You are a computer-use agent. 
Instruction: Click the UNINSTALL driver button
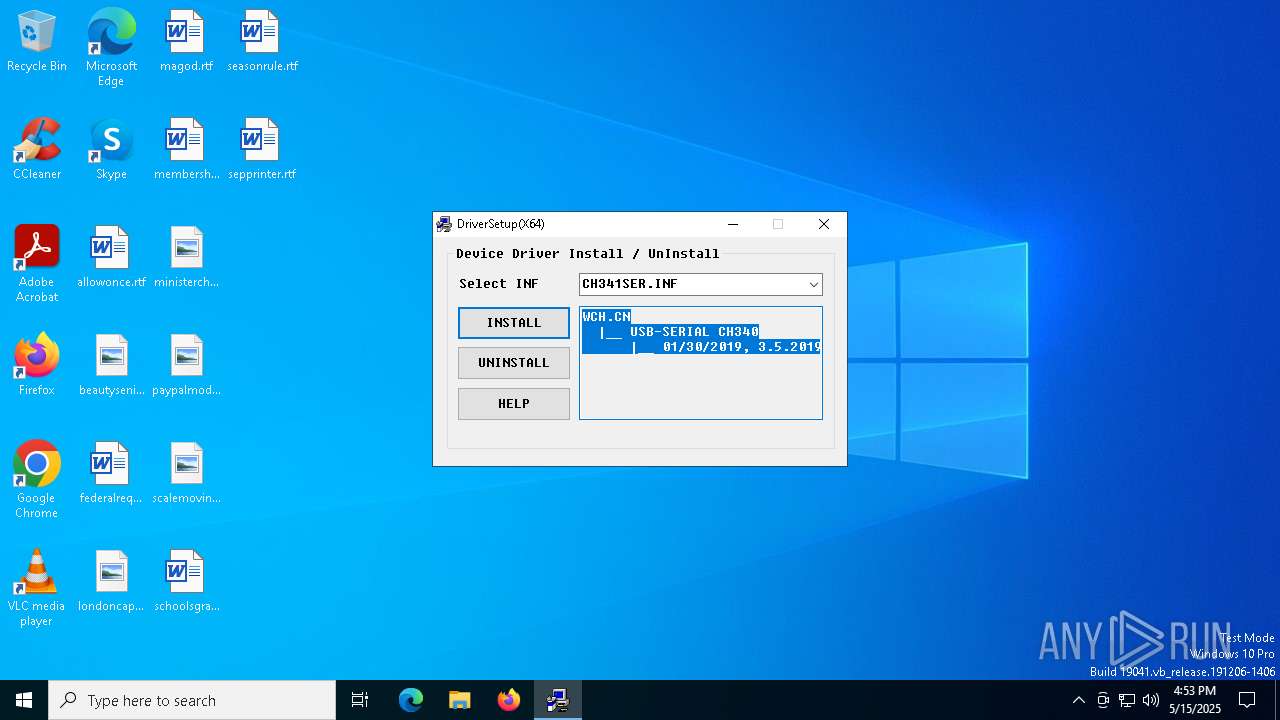point(514,363)
